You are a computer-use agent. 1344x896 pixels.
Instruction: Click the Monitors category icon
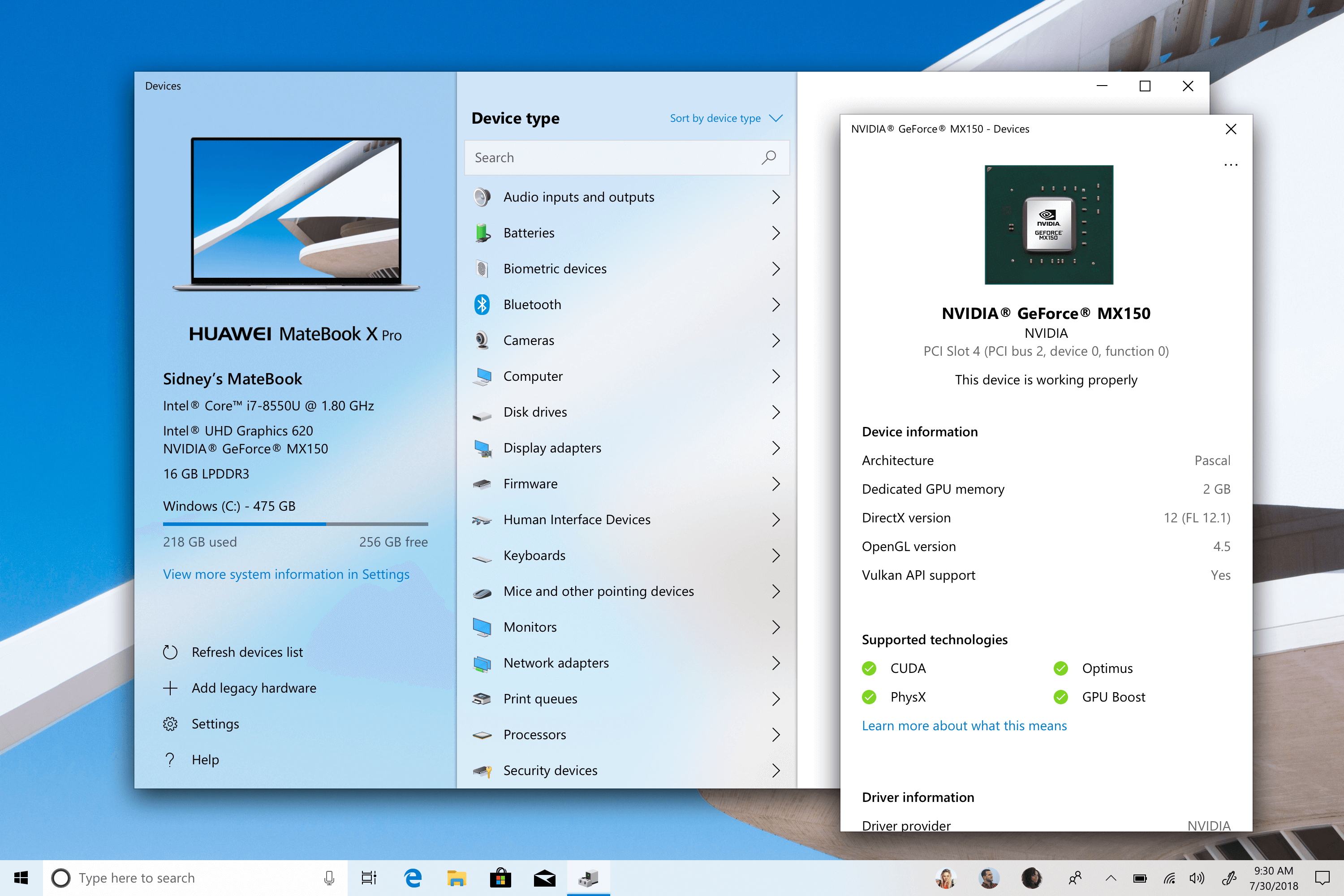482,628
